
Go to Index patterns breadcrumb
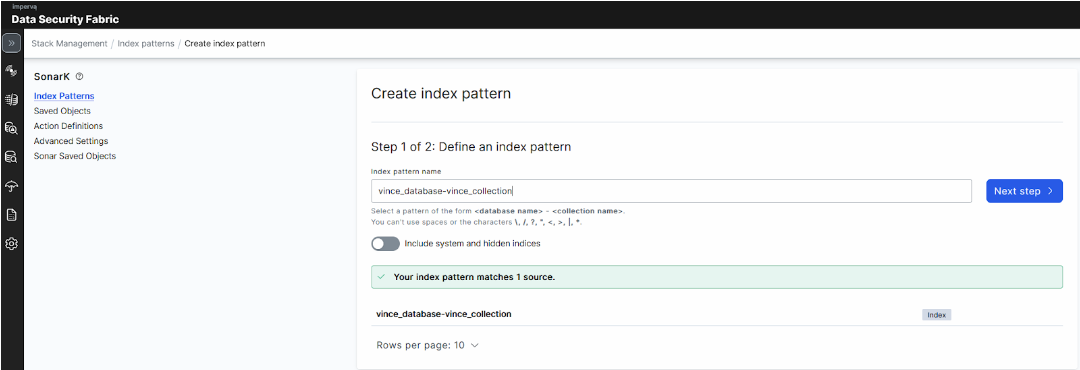(x=146, y=43)
